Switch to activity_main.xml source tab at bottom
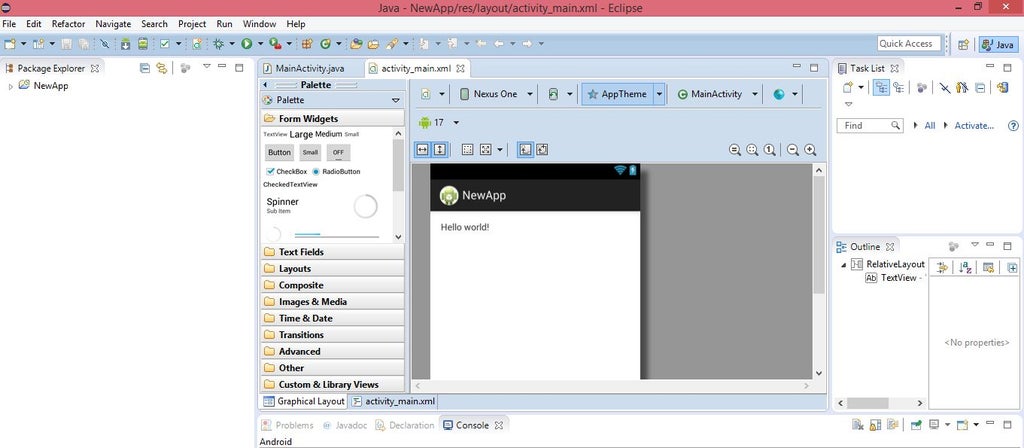1024x448 pixels. click(x=394, y=401)
